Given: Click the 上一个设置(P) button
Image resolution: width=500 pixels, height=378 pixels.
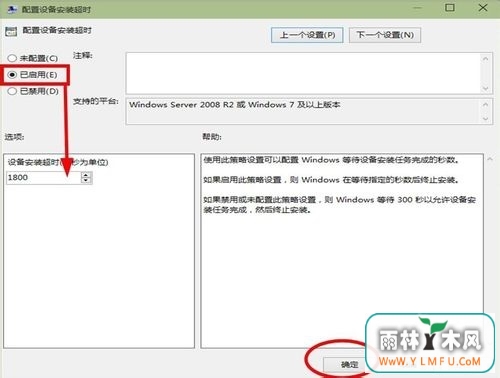Looking at the screenshot, I should click(x=307, y=35).
